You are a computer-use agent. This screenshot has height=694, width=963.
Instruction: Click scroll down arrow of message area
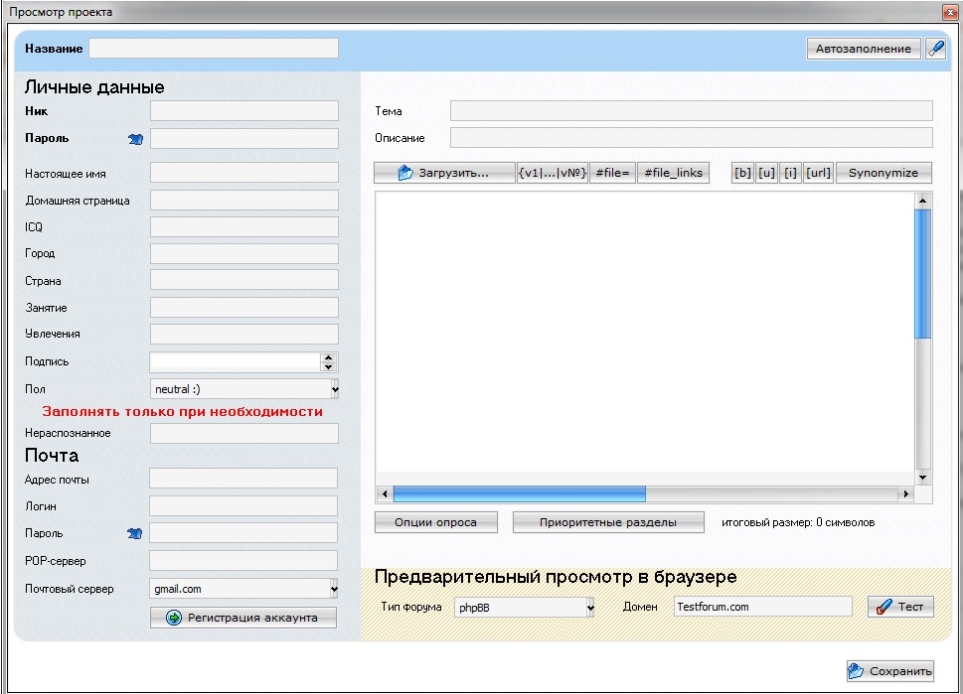pyautogui.click(x=922, y=477)
